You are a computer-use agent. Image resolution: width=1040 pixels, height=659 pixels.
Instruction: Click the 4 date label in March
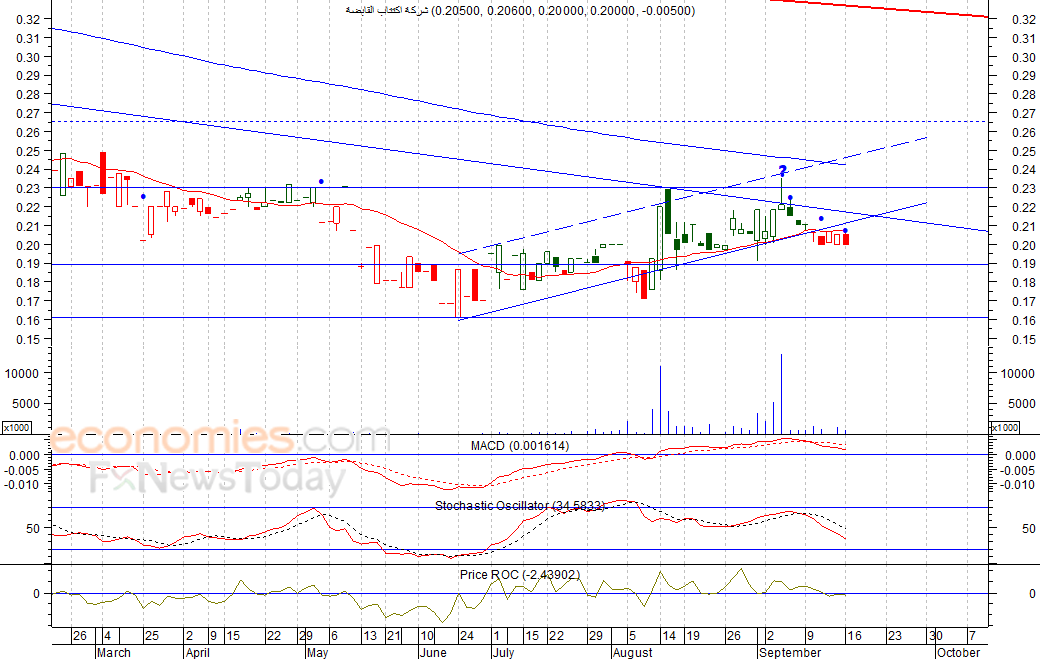pos(107,636)
